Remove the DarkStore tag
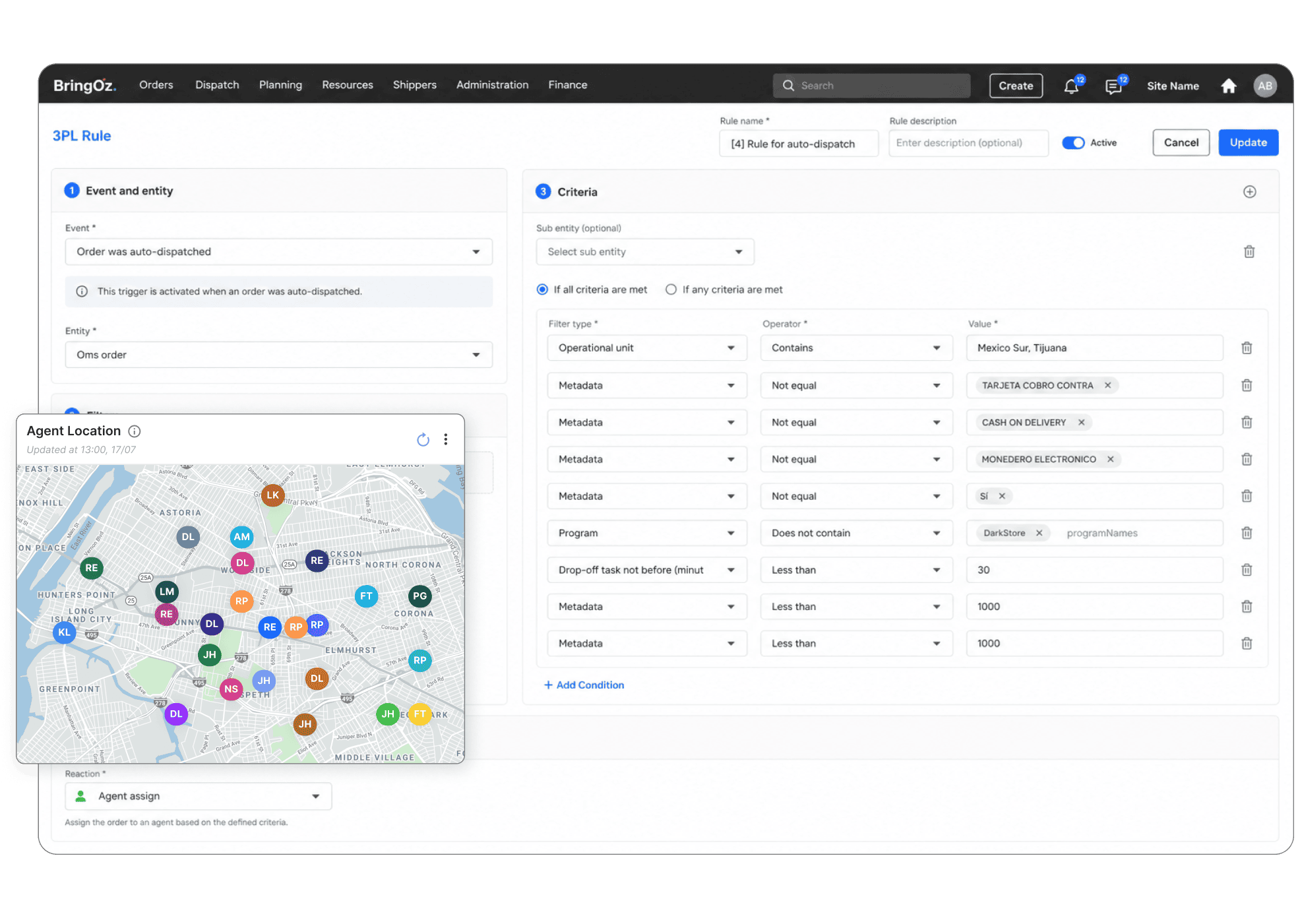The image size is (1300, 924). (x=1039, y=533)
